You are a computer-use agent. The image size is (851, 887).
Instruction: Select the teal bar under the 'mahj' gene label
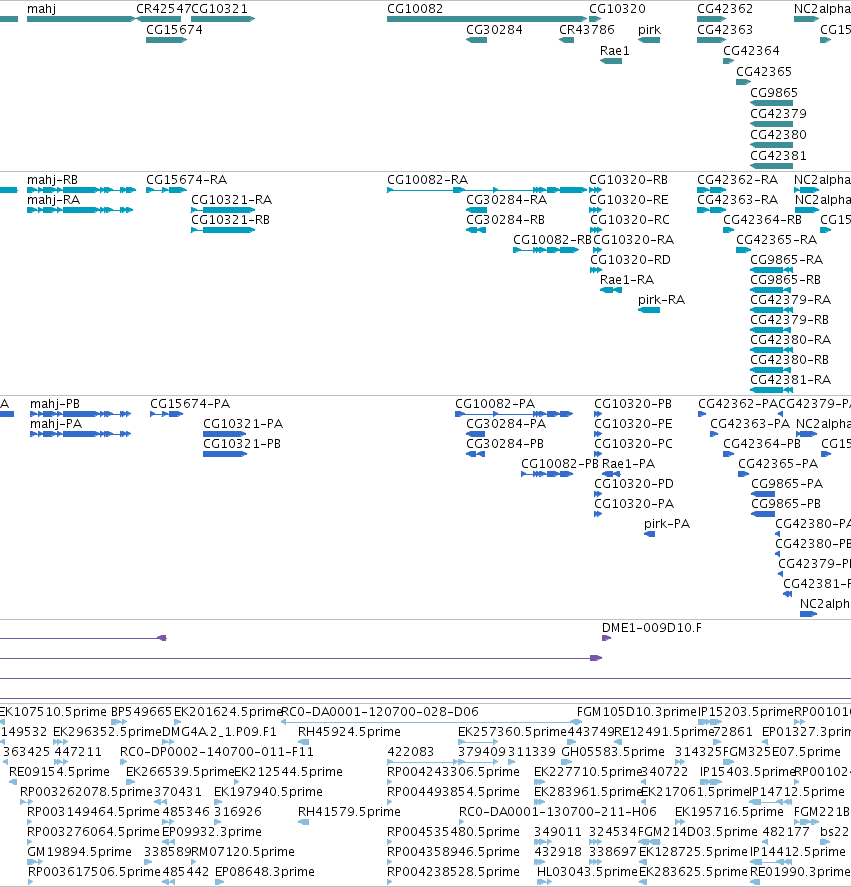tap(81, 19)
